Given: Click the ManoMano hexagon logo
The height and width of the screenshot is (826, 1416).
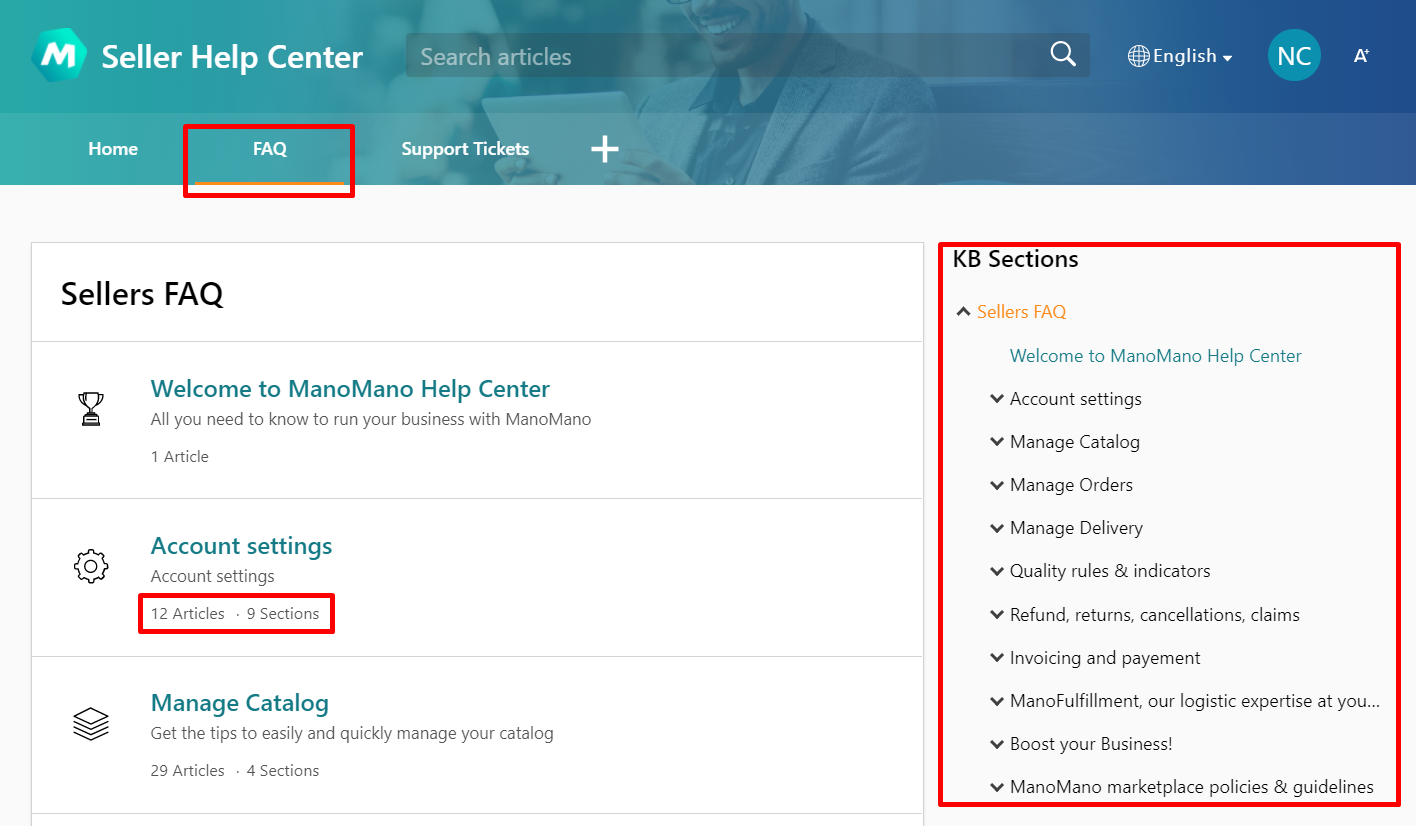Looking at the screenshot, I should (x=58, y=56).
